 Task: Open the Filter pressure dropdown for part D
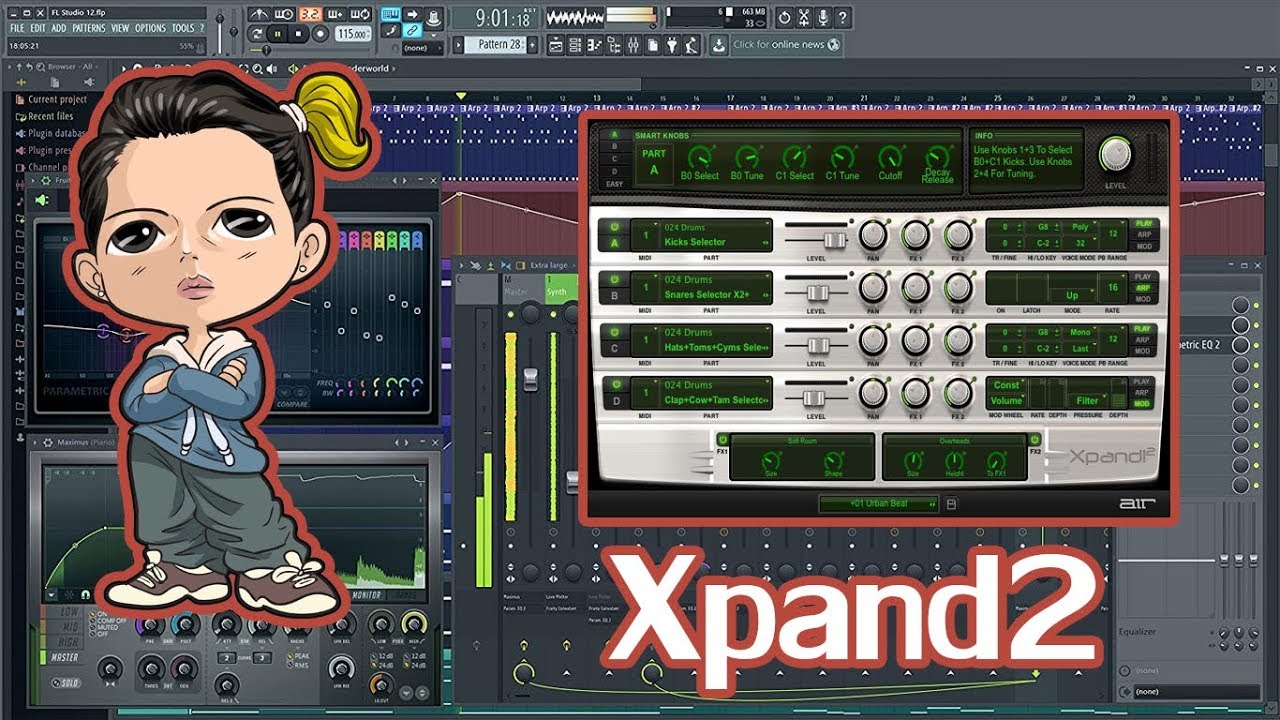(x=1088, y=400)
